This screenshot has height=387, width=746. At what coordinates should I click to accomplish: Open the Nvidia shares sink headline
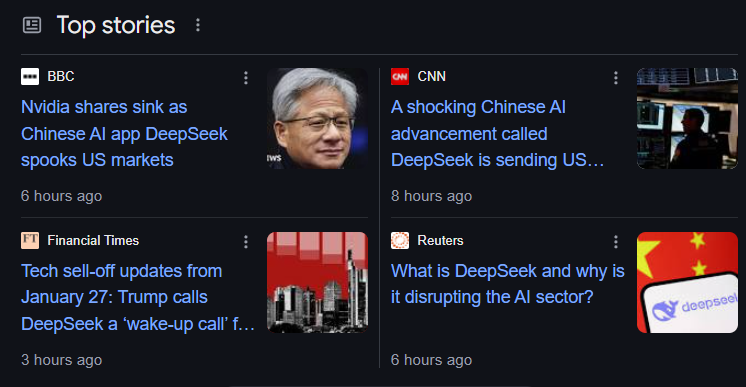pyautogui.click(x=124, y=133)
